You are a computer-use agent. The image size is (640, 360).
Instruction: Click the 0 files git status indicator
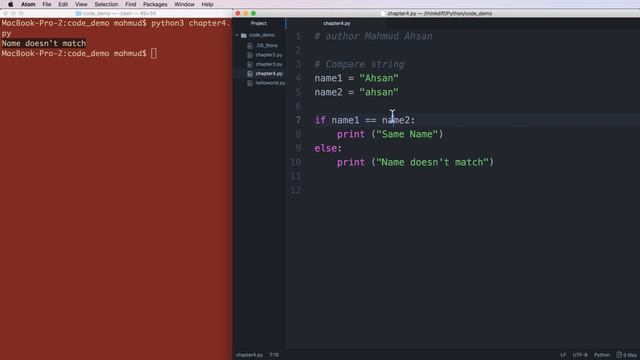pyautogui.click(x=627, y=355)
